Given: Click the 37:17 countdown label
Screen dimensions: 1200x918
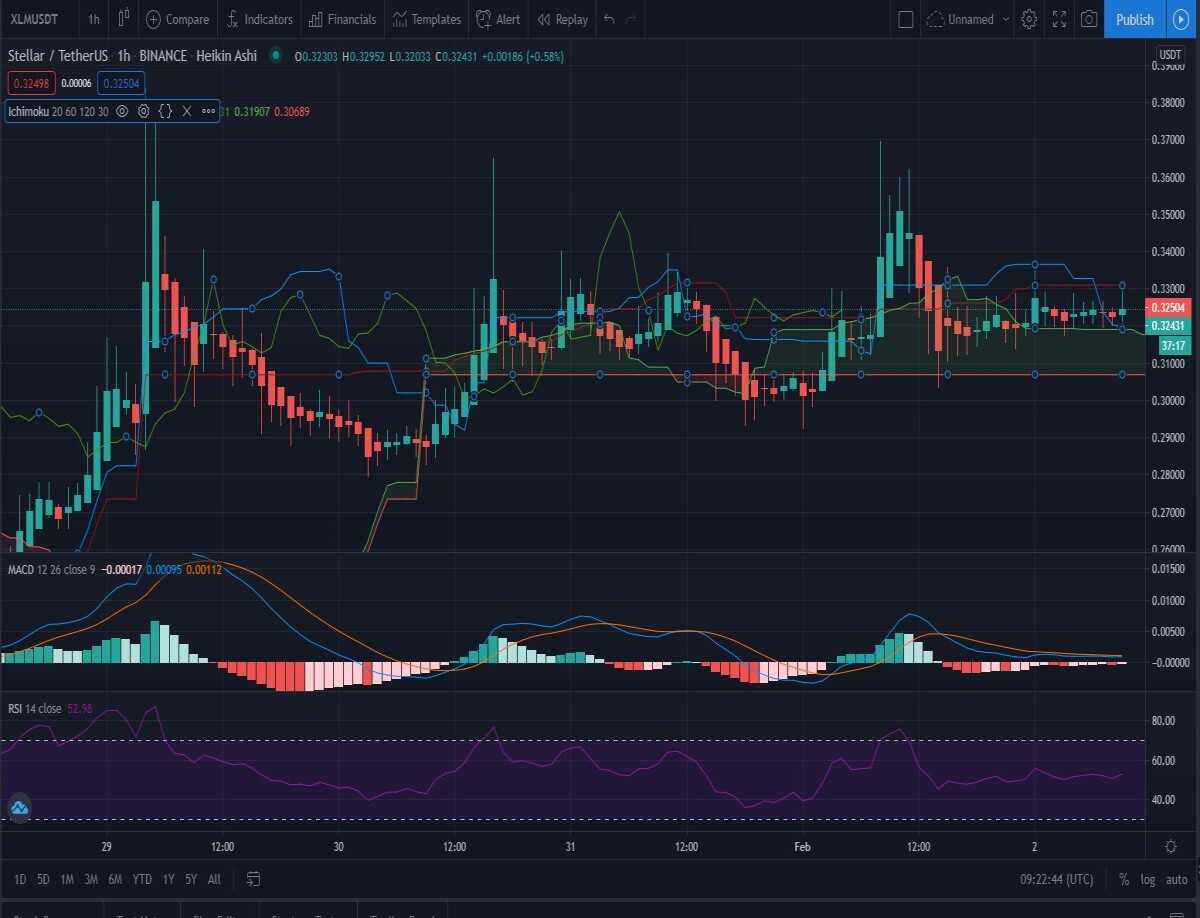Looking at the screenshot, I should [1173, 344].
